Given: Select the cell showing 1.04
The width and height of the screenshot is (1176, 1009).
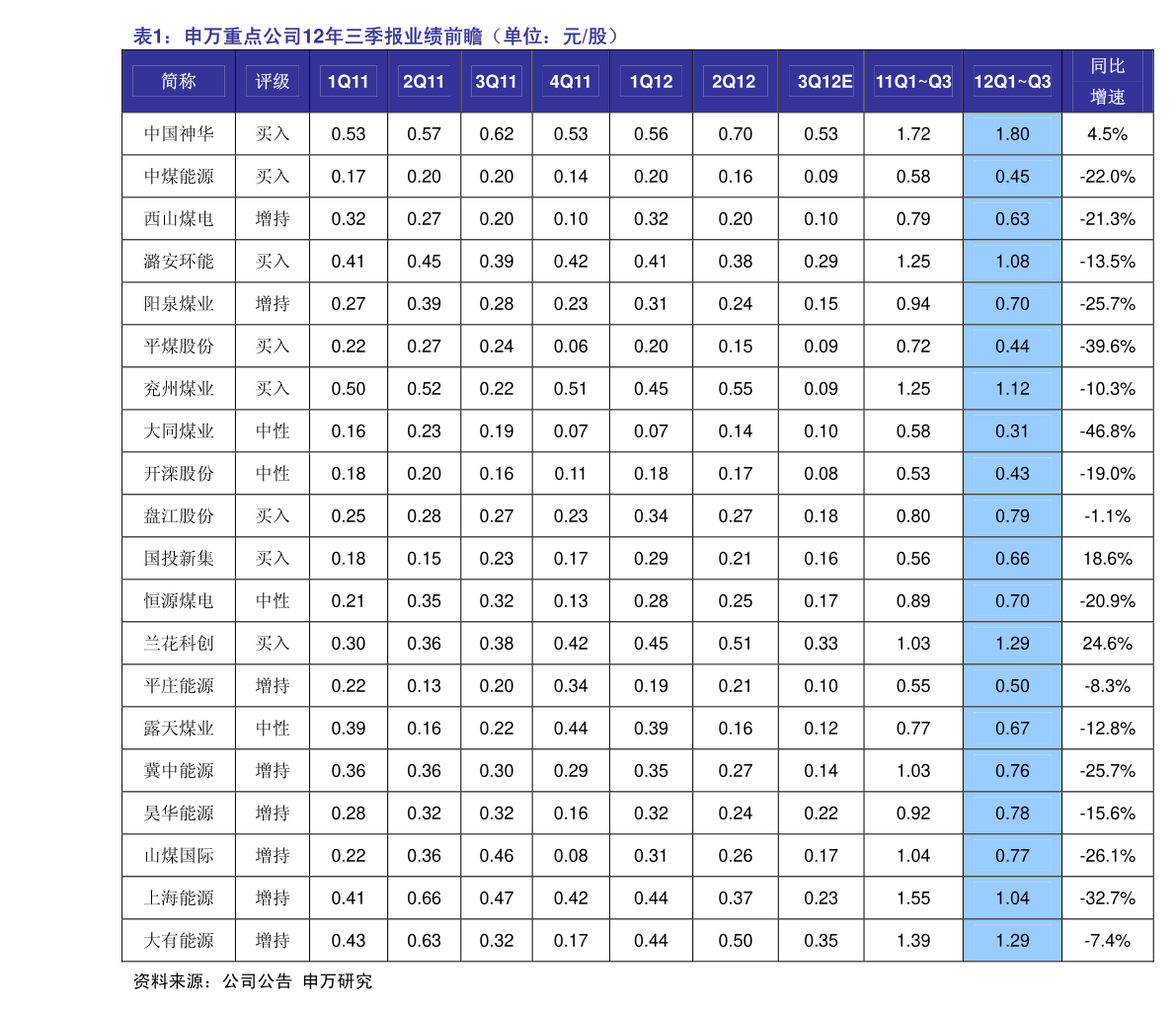Looking at the screenshot, I should coord(1012,898).
